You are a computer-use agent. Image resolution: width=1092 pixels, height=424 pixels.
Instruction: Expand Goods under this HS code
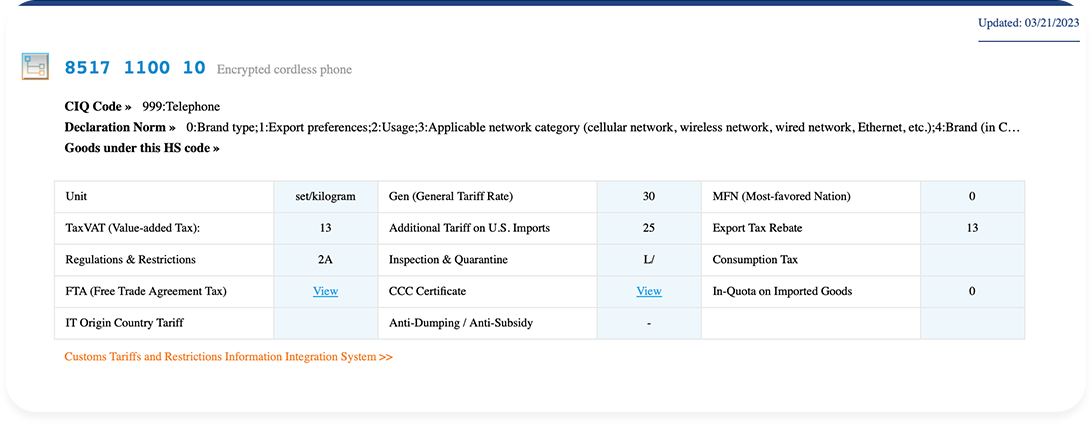coord(142,148)
